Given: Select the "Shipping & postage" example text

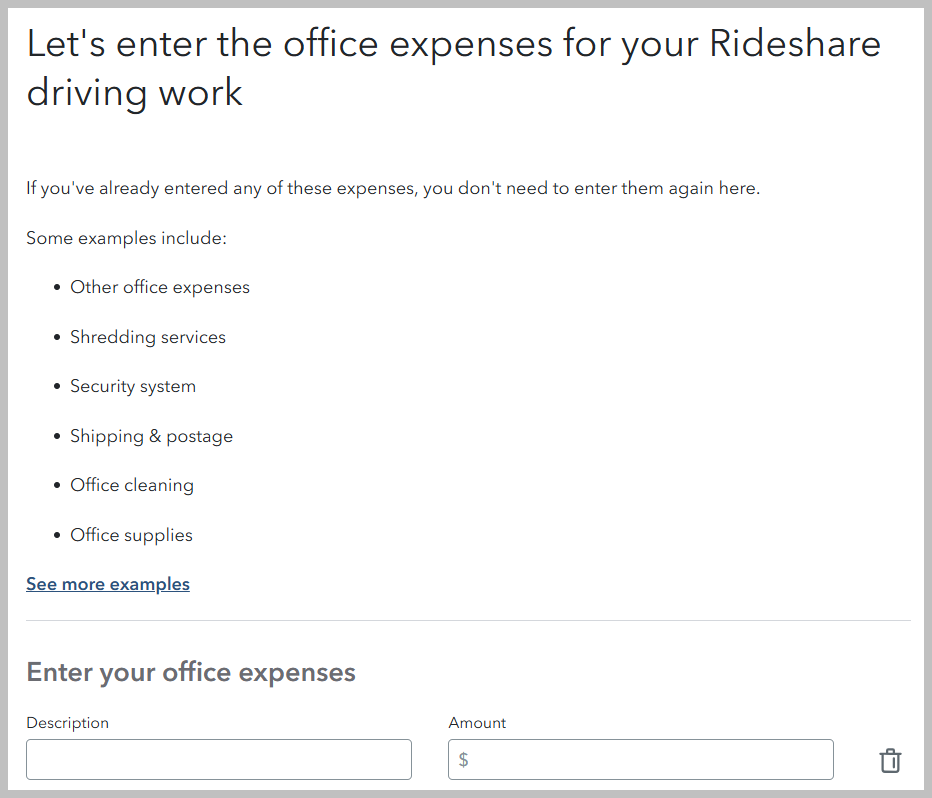Looking at the screenshot, I should 151,436.
